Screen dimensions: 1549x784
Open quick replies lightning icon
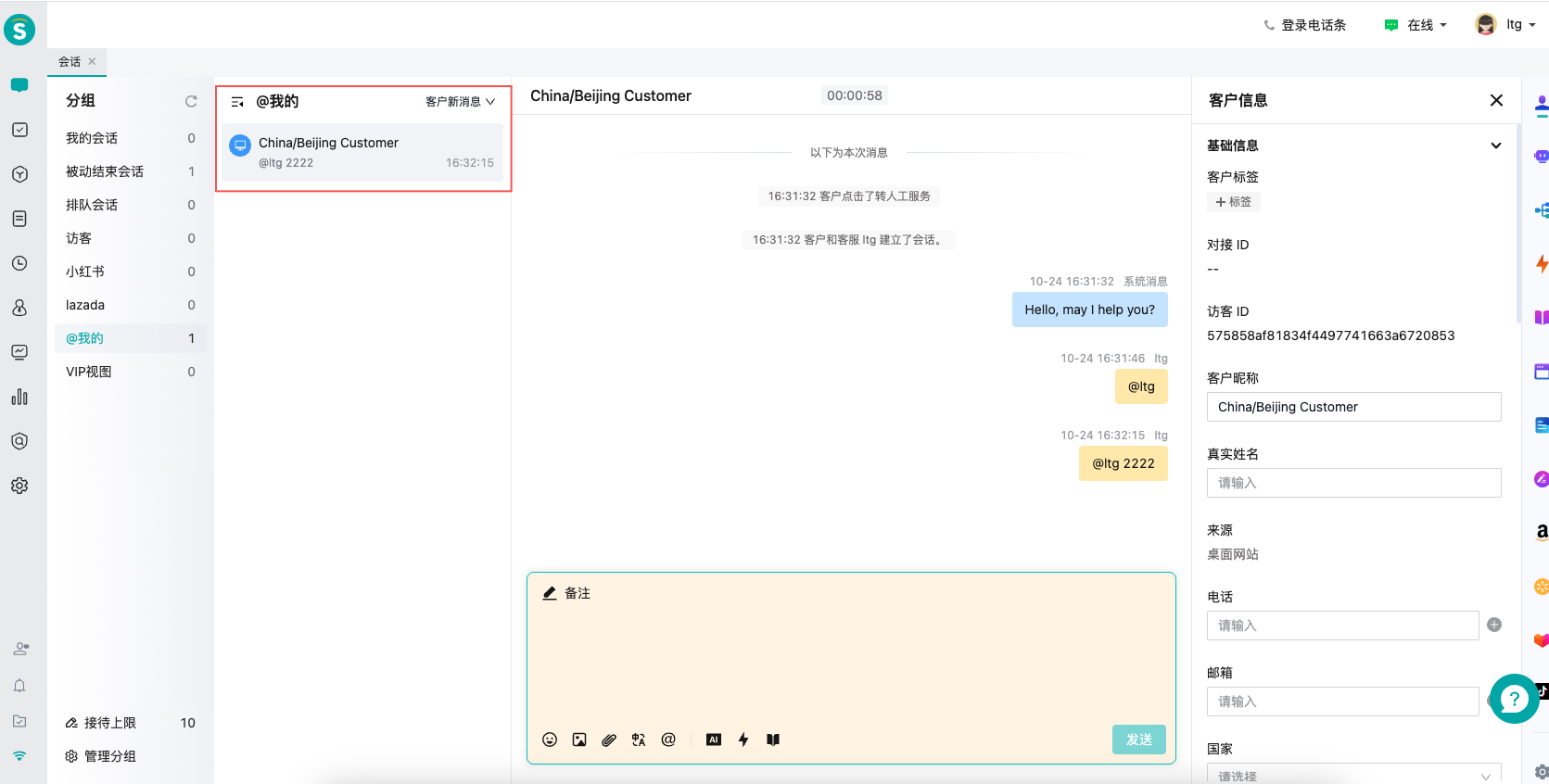743,740
